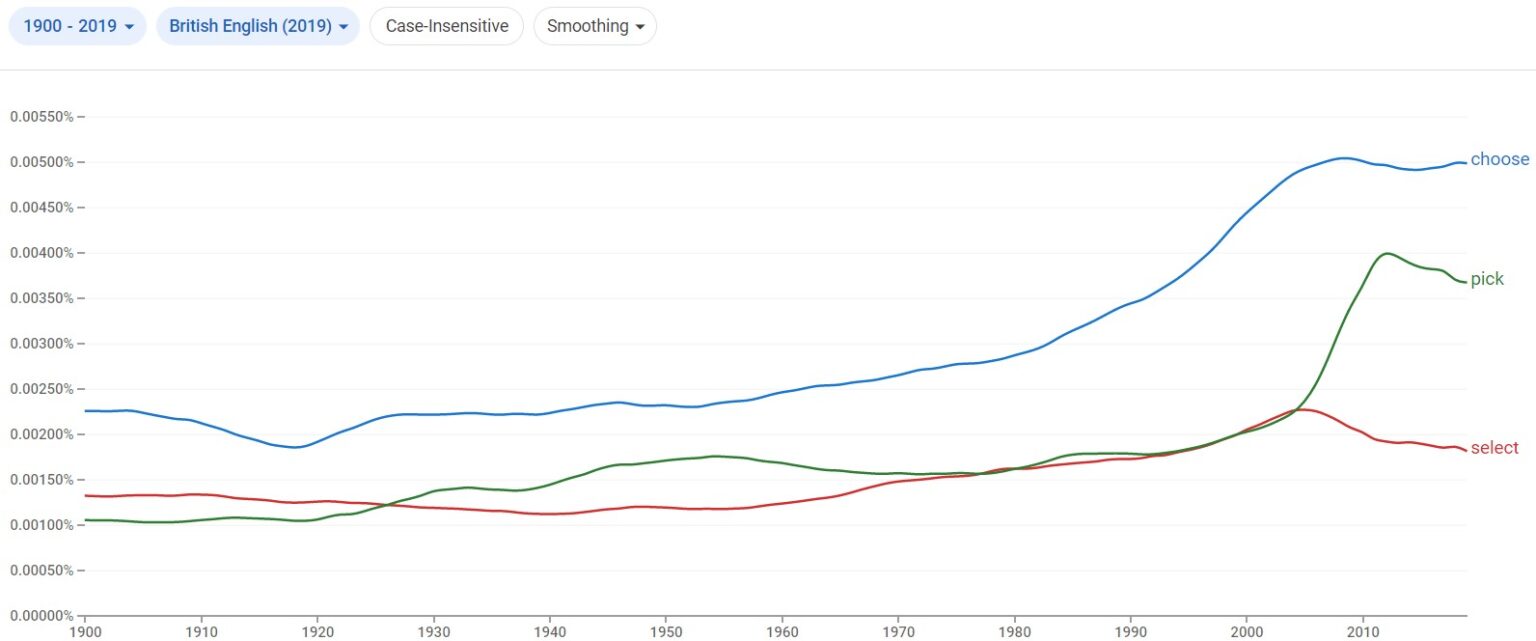The width and height of the screenshot is (1536, 641).
Task: Toggle the Case-Insensitive option
Action: tap(446, 26)
